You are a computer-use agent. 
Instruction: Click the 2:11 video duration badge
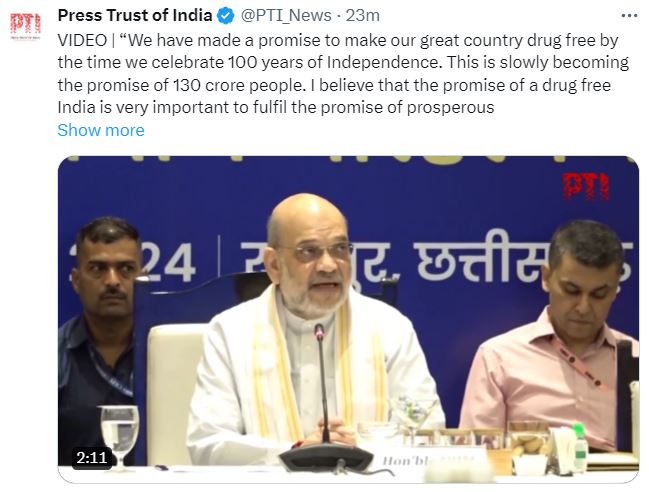(x=91, y=458)
